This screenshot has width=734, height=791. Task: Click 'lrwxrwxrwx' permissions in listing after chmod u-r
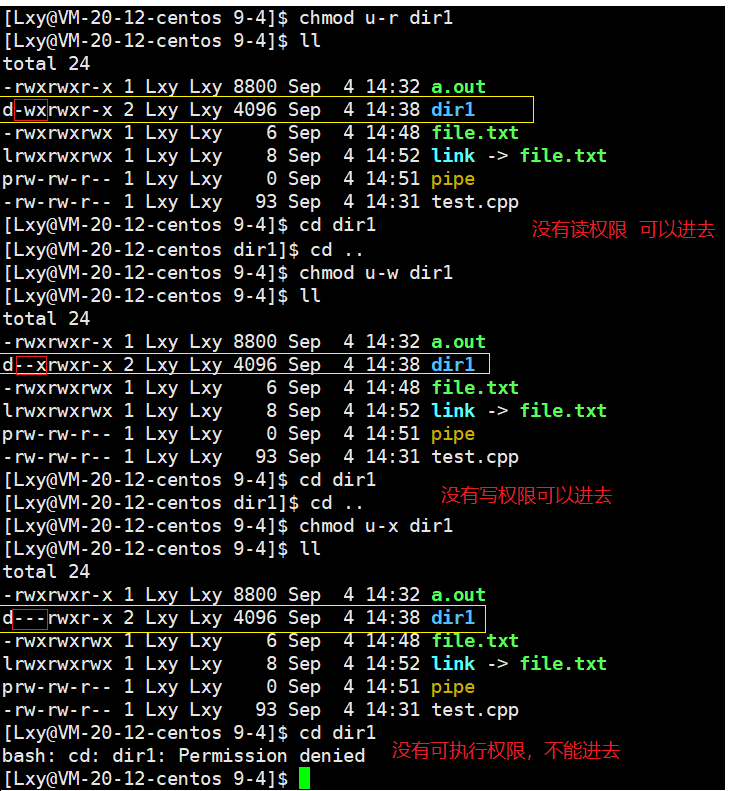click(58, 156)
